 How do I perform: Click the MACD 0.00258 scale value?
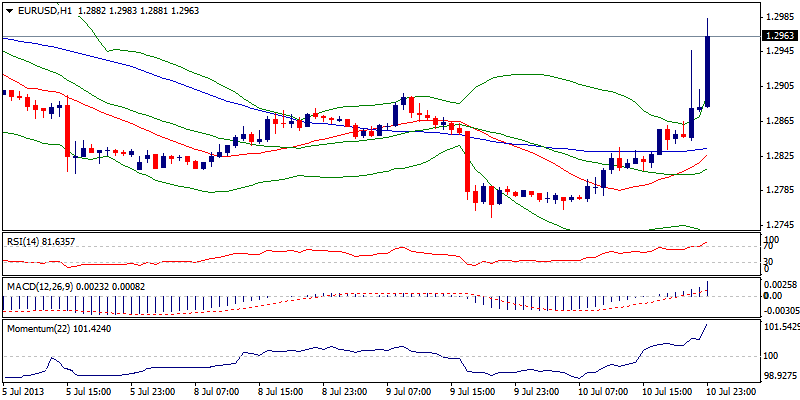[779, 285]
